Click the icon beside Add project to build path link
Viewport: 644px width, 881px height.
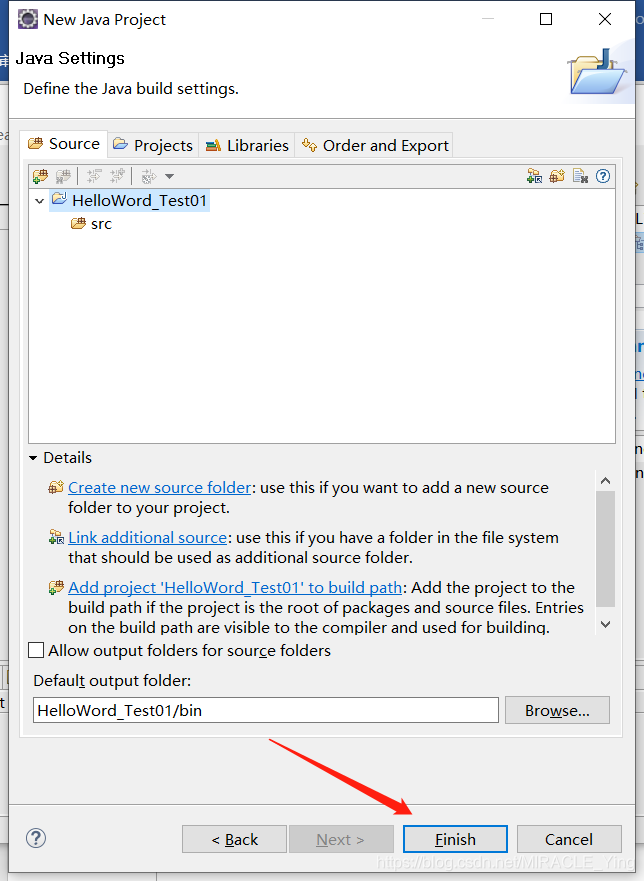coord(56,587)
